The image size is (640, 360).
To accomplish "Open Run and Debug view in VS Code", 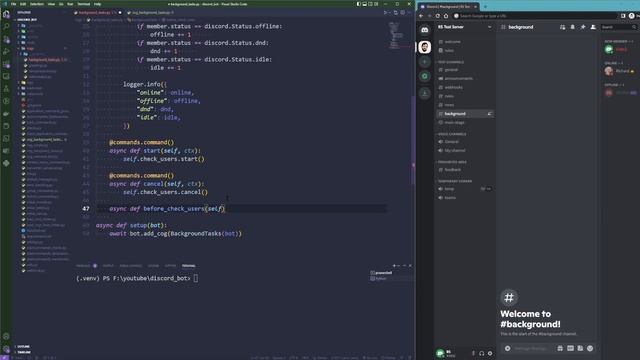I will coord(6,52).
